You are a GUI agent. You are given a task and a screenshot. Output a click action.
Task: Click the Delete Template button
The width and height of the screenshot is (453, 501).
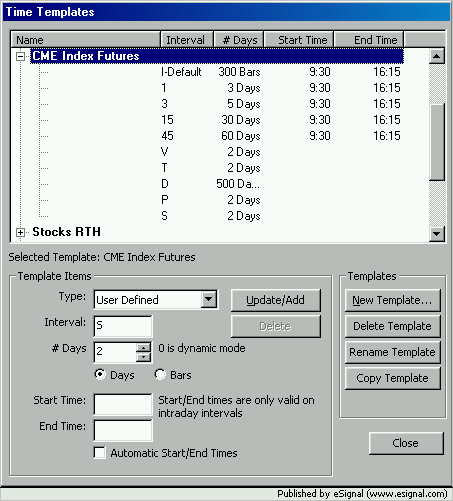(392, 326)
